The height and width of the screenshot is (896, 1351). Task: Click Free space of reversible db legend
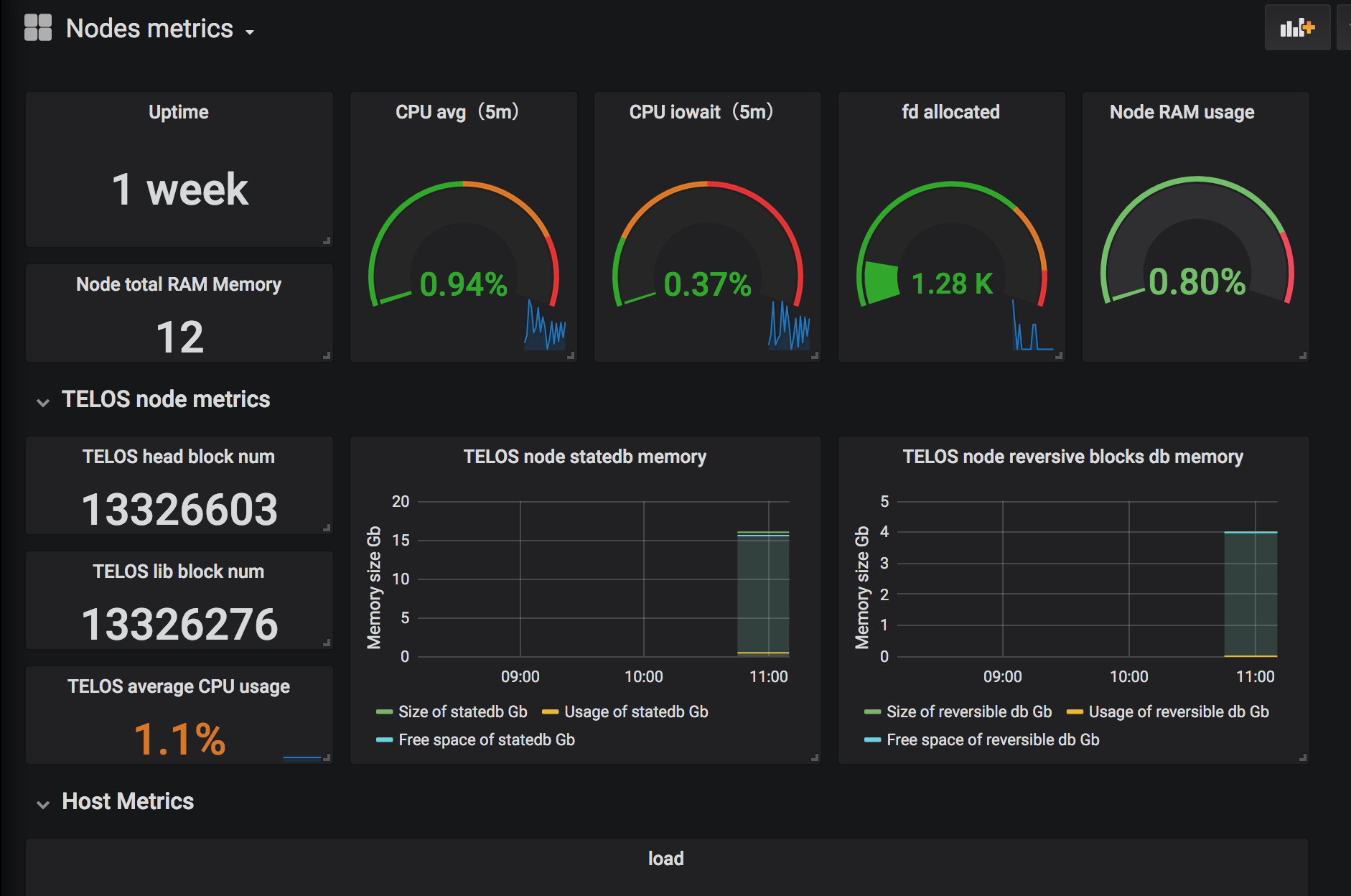click(982, 739)
